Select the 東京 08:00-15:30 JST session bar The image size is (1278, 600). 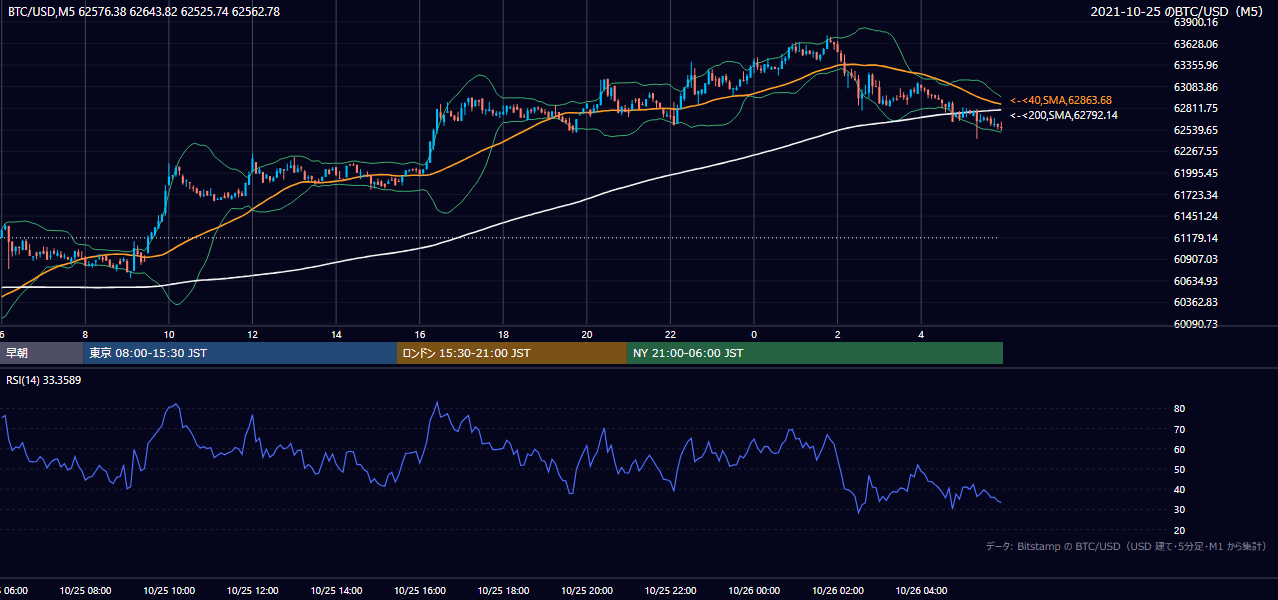(240, 353)
